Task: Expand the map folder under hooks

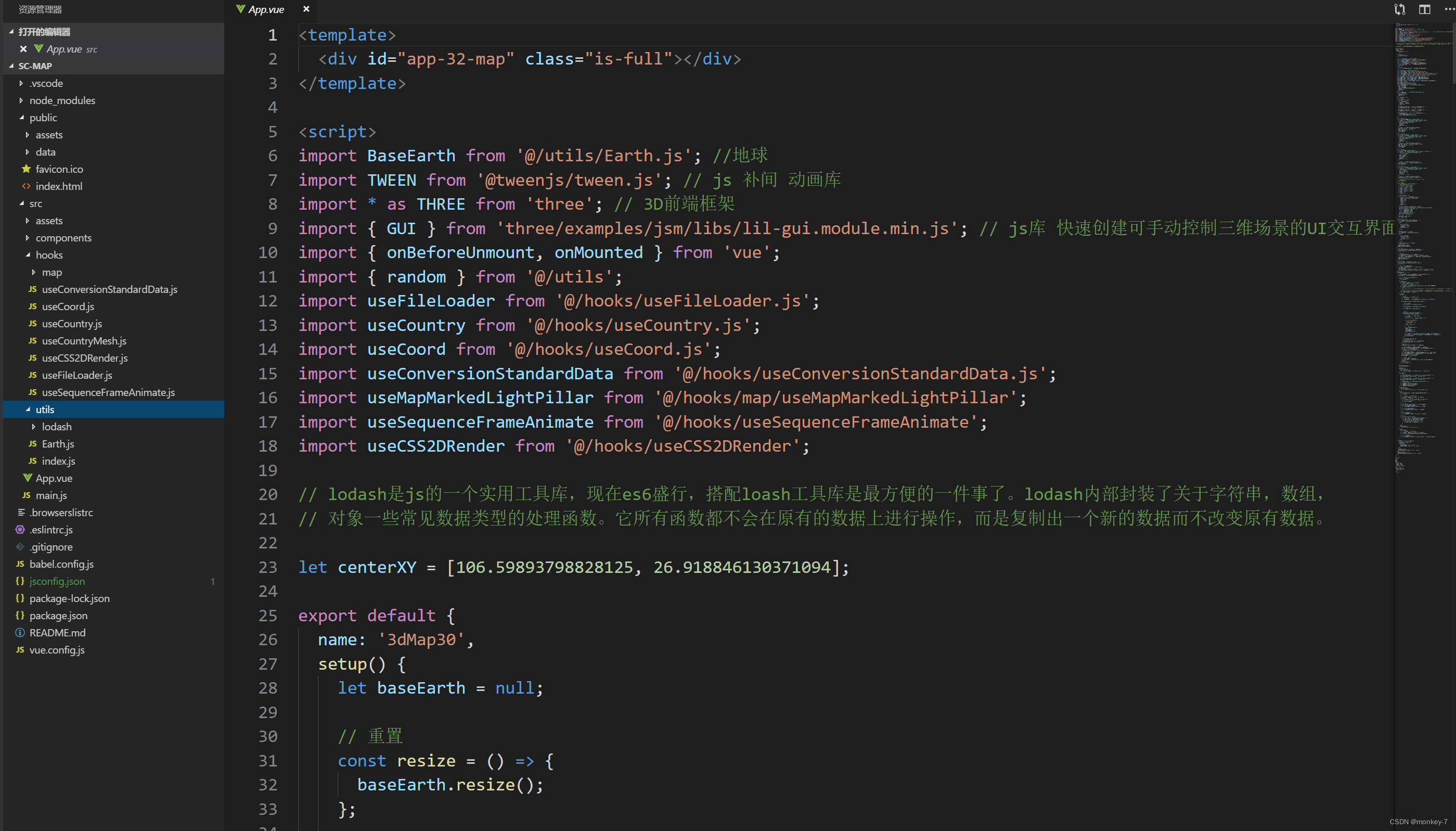Action: (34, 272)
